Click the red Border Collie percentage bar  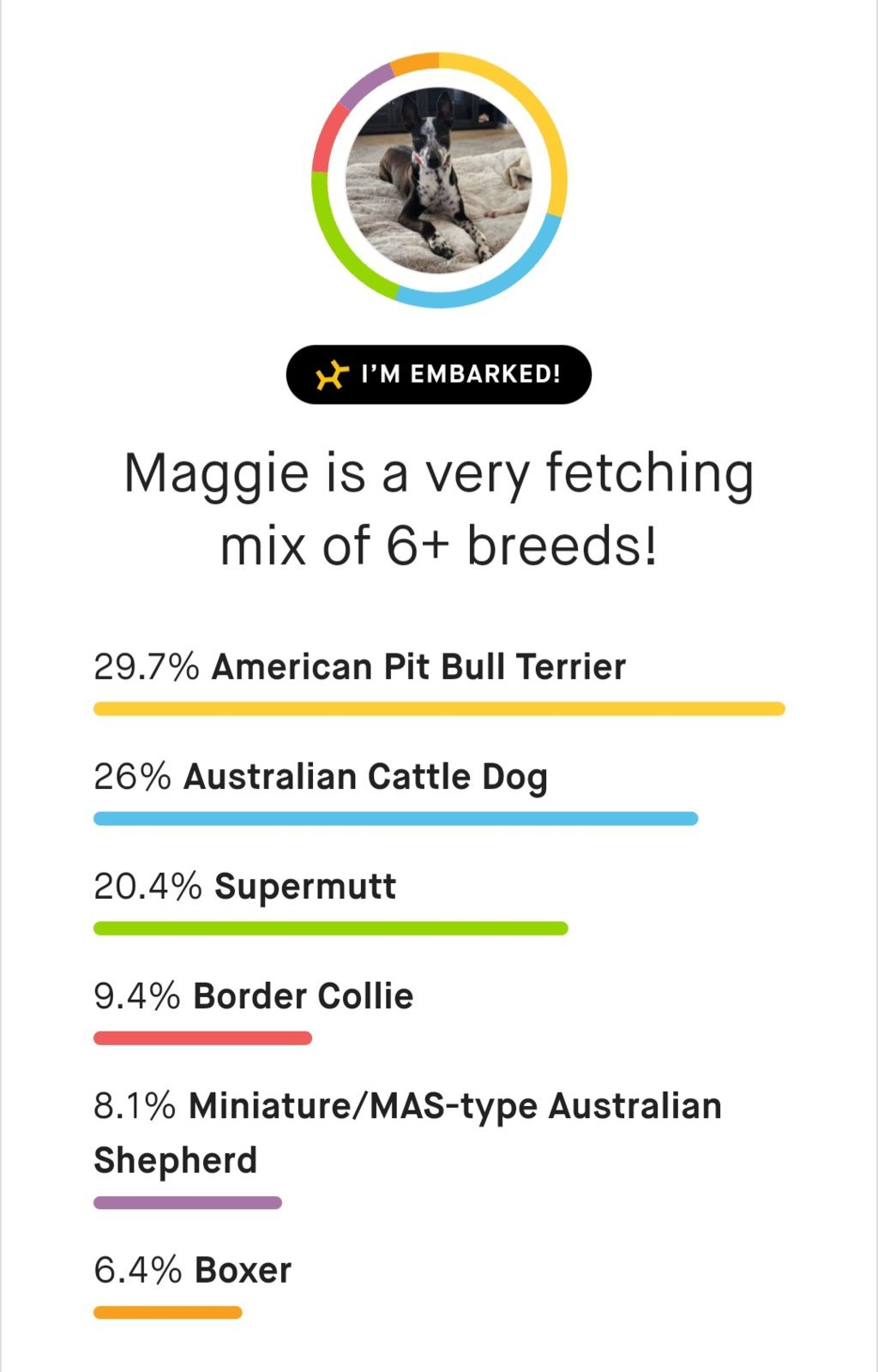point(202,1038)
